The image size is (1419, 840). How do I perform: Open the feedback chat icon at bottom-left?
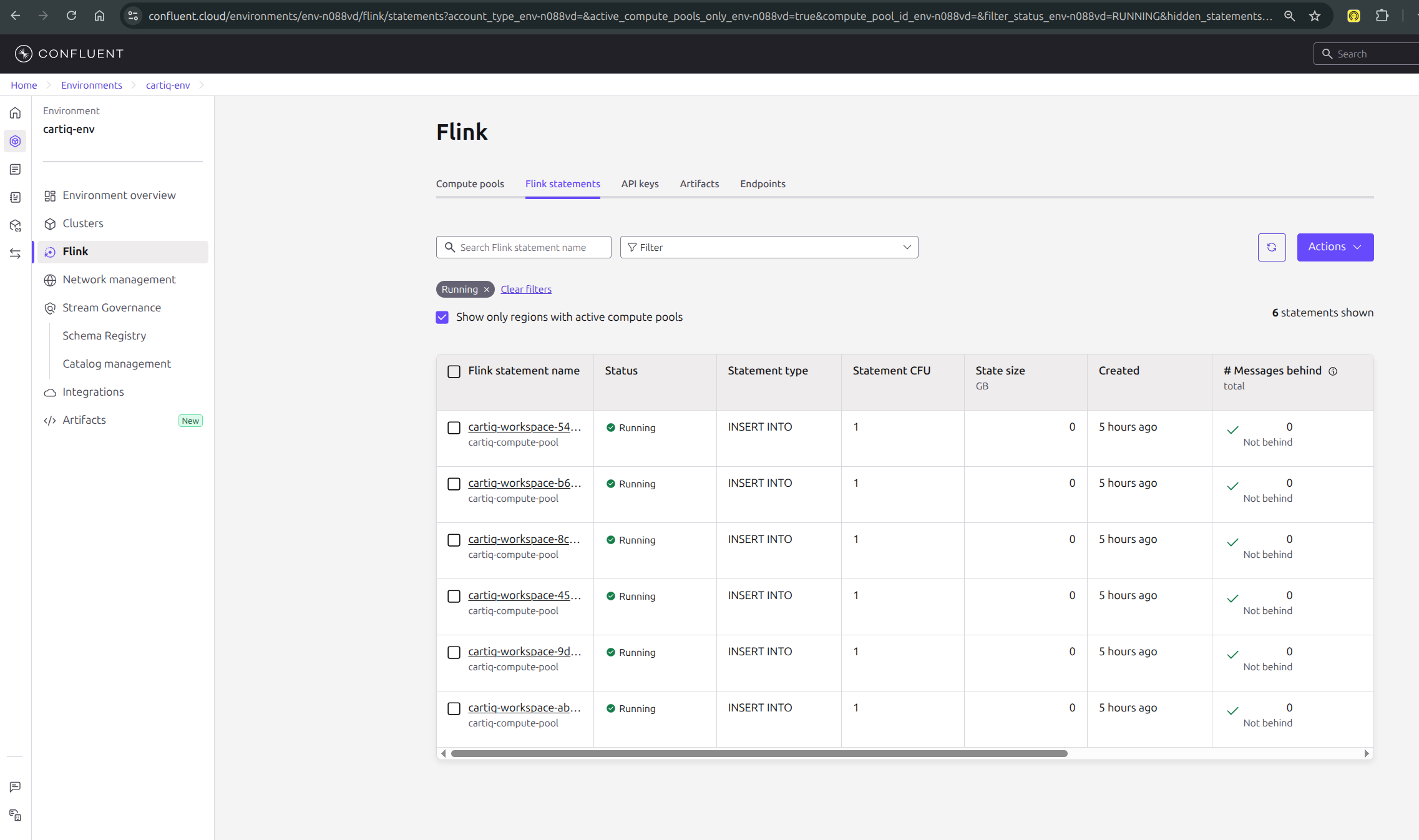point(16,787)
